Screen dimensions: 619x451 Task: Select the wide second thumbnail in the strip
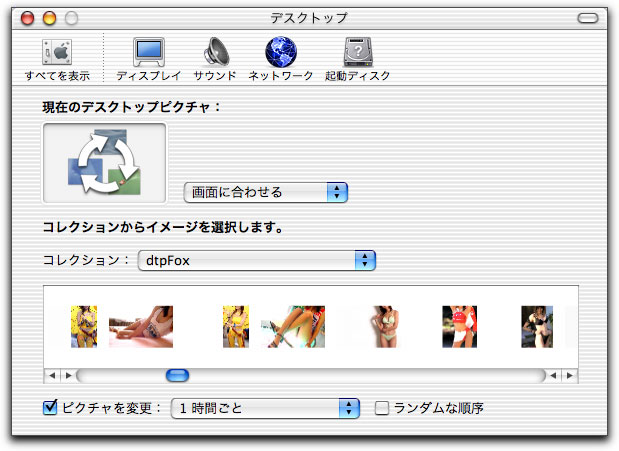tap(140, 327)
